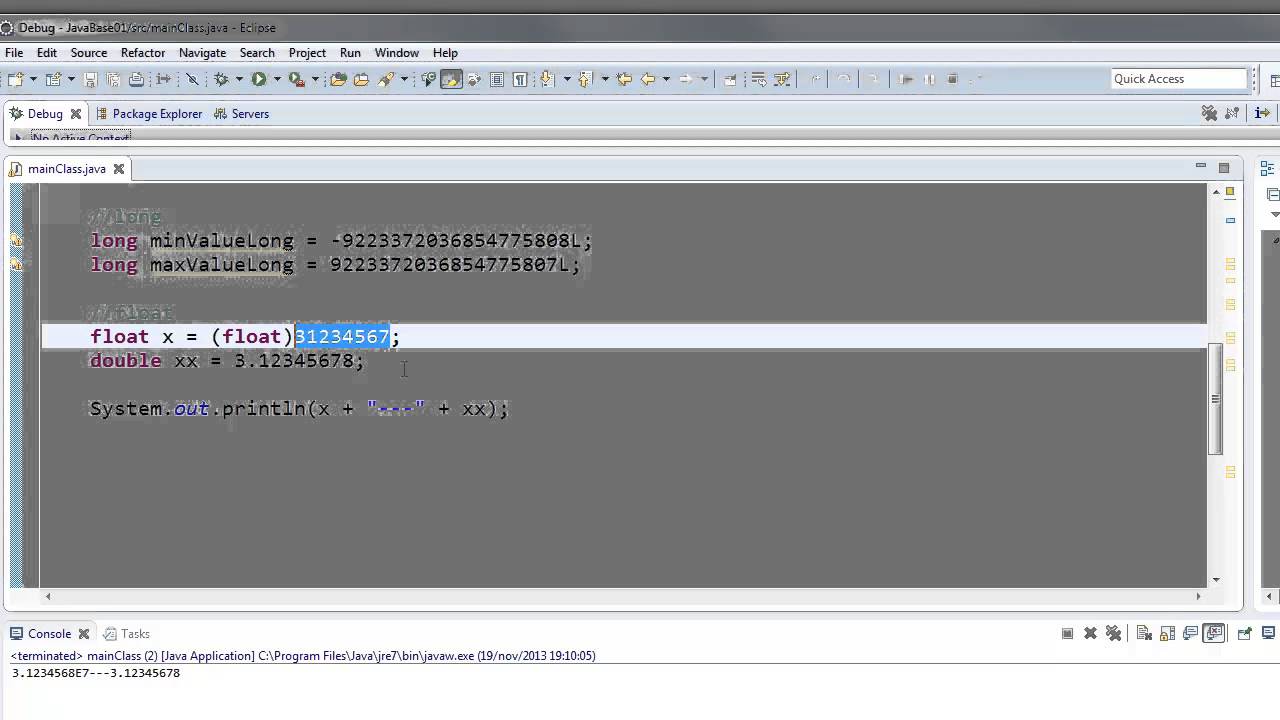Open the Refactor menu
Screen dimensions: 1280x720
point(143,53)
